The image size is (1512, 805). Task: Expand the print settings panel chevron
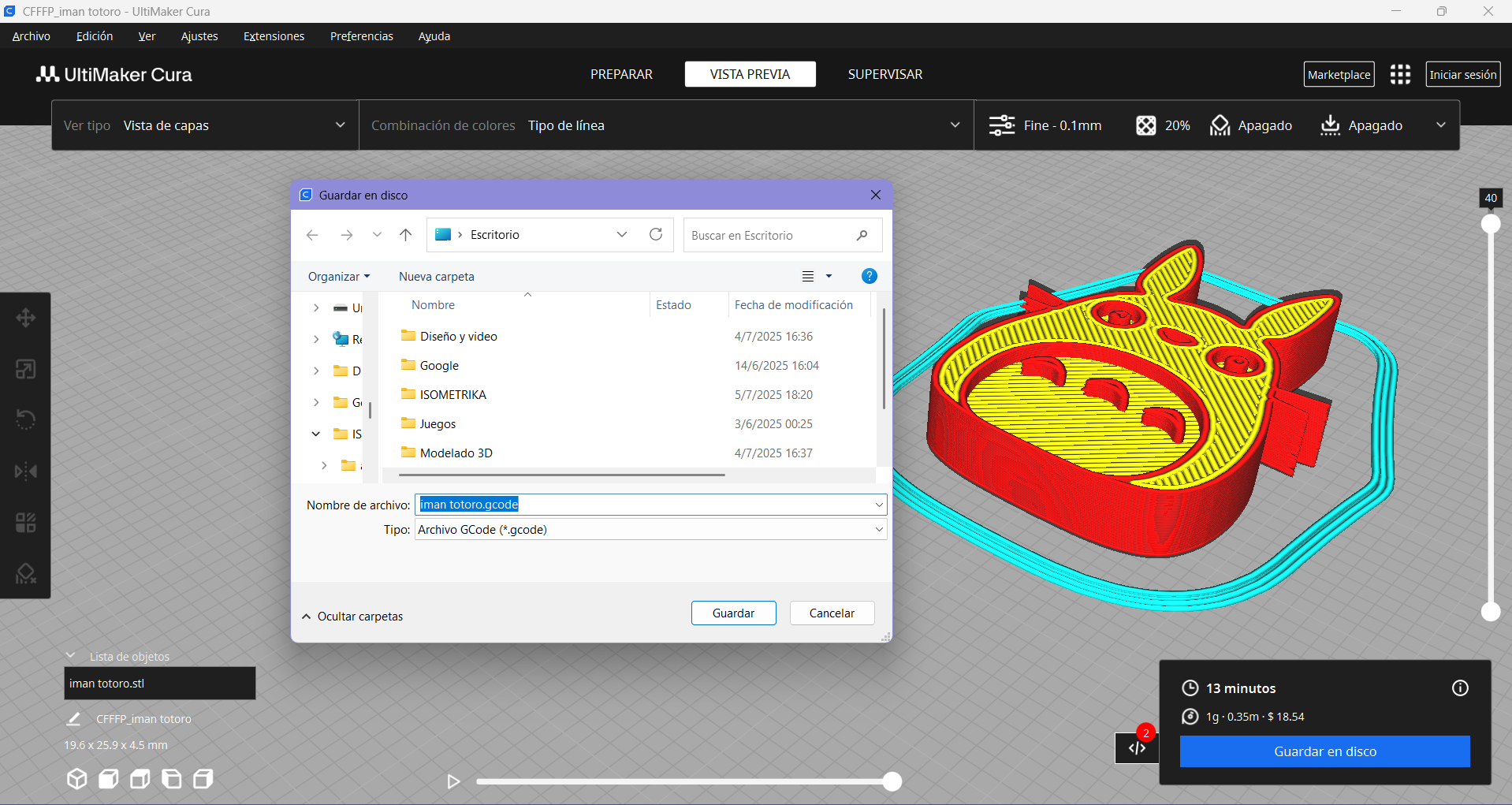click(x=1441, y=125)
